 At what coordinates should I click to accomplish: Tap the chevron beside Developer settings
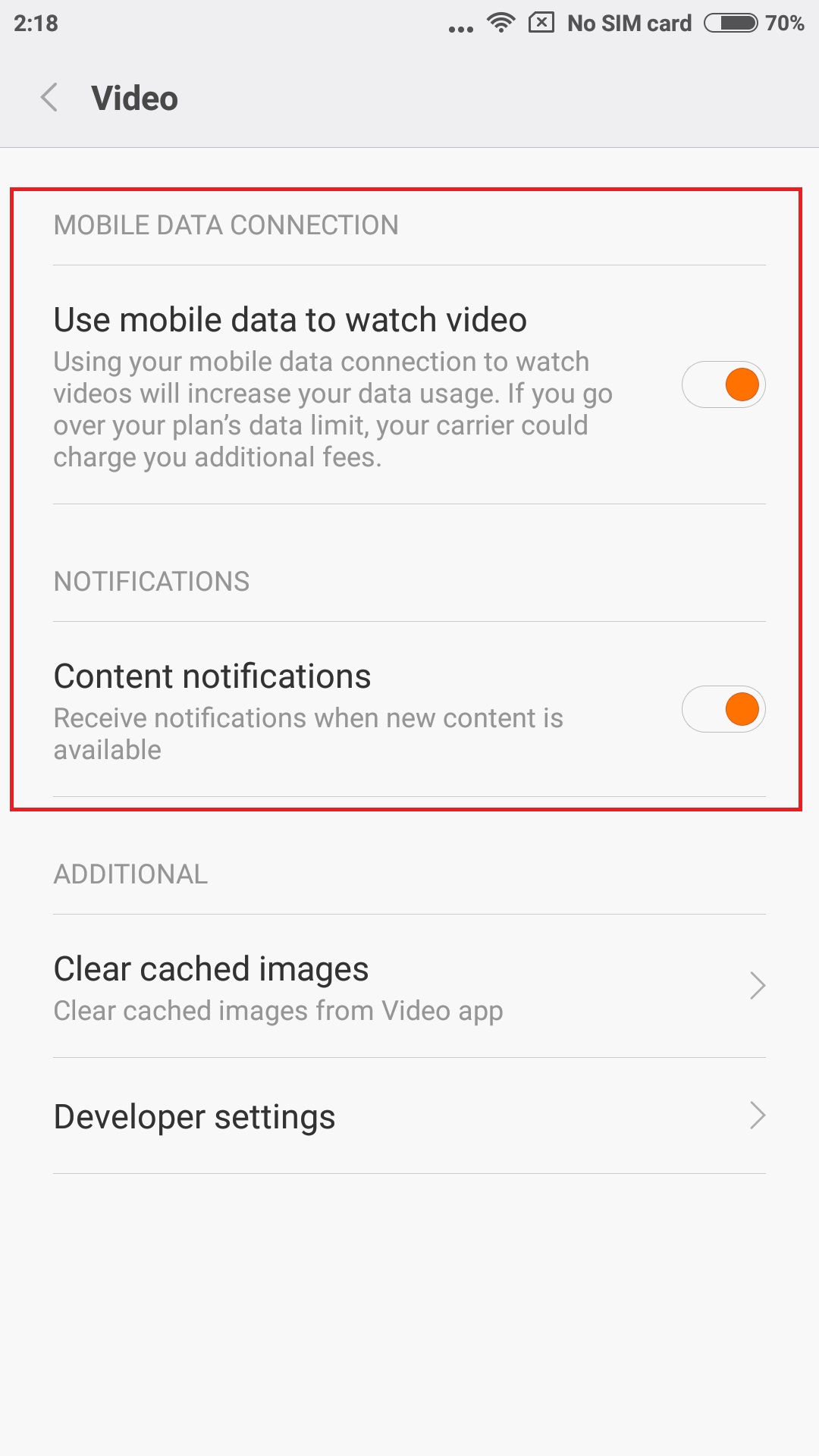(x=757, y=1116)
